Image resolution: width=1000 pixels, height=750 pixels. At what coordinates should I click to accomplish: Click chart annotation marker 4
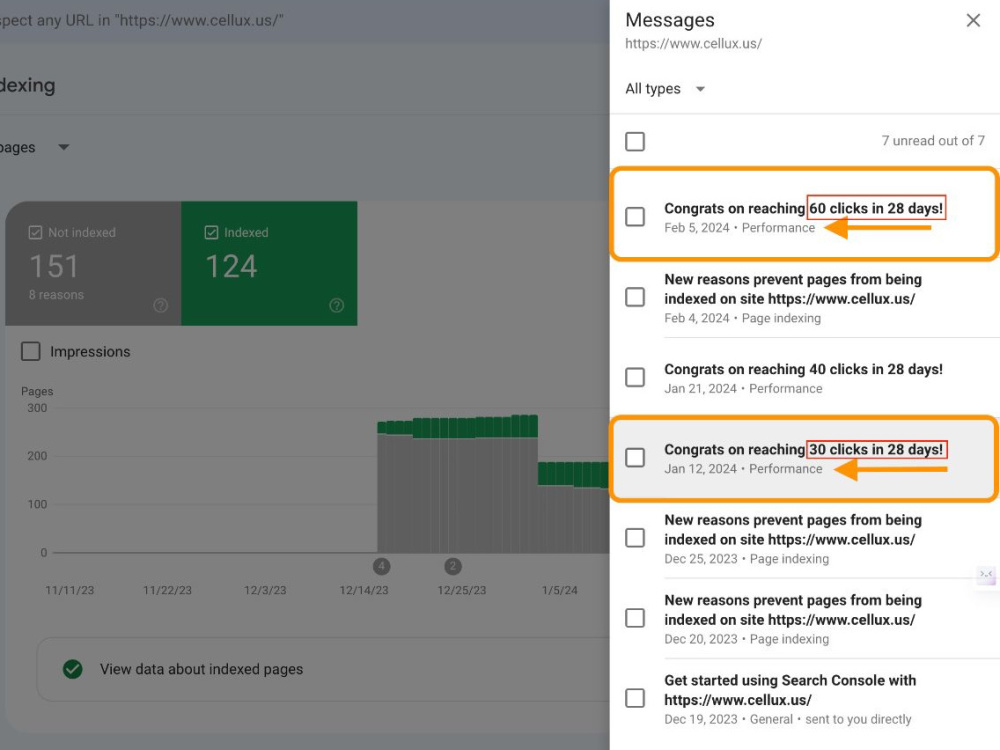[x=381, y=566]
